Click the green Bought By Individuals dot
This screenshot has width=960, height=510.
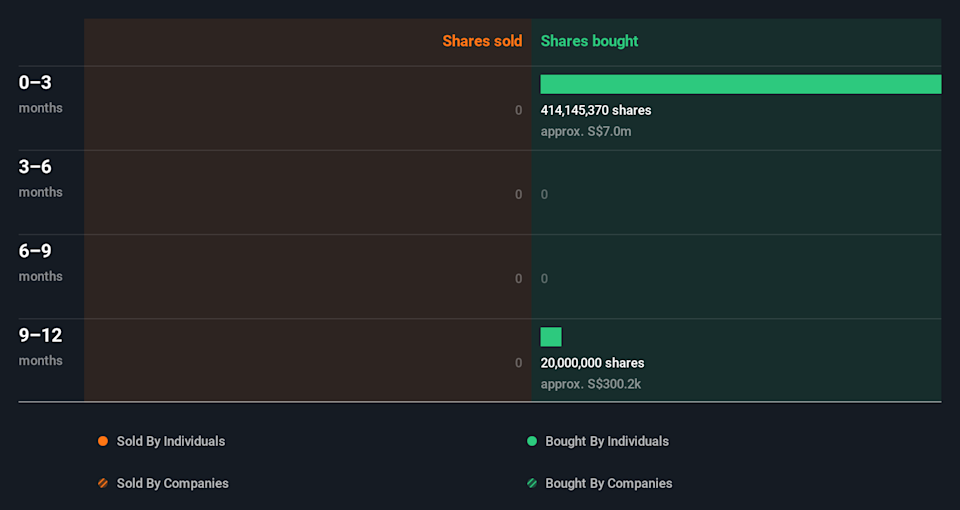[x=532, y=441]
